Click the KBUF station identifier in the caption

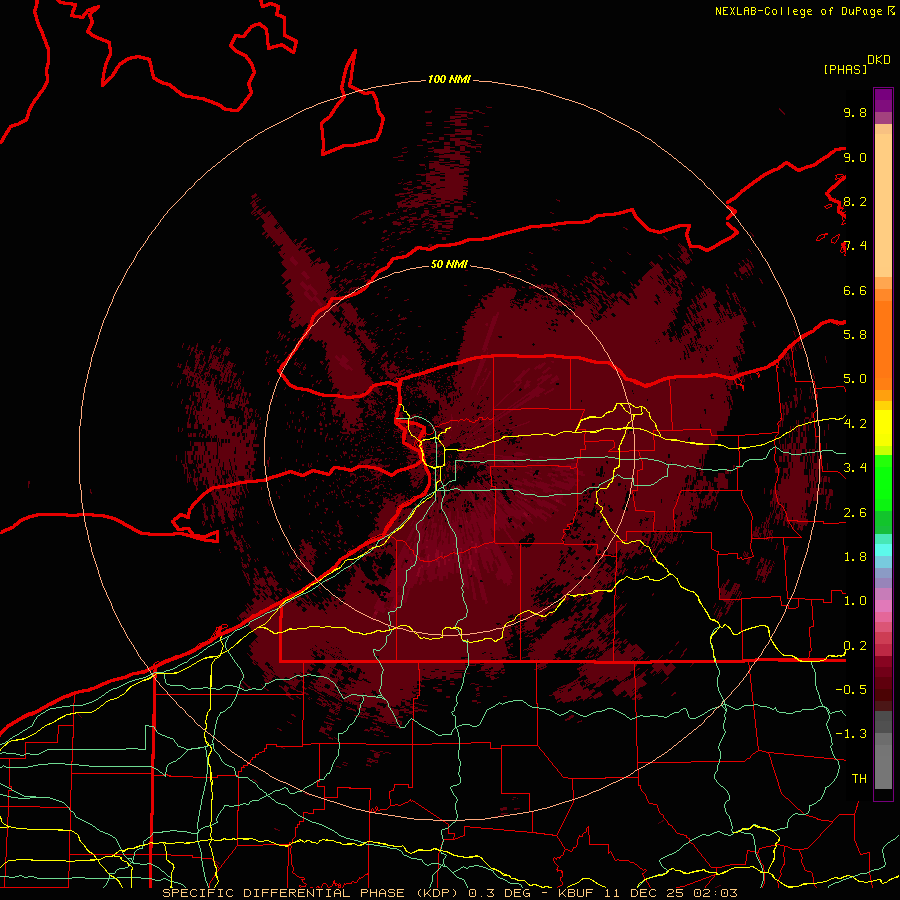pyautogui.click(x=575, y=893)
